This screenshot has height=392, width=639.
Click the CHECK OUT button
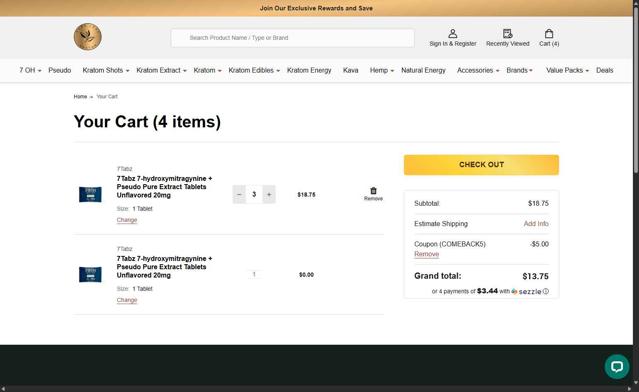click(481, 165)
